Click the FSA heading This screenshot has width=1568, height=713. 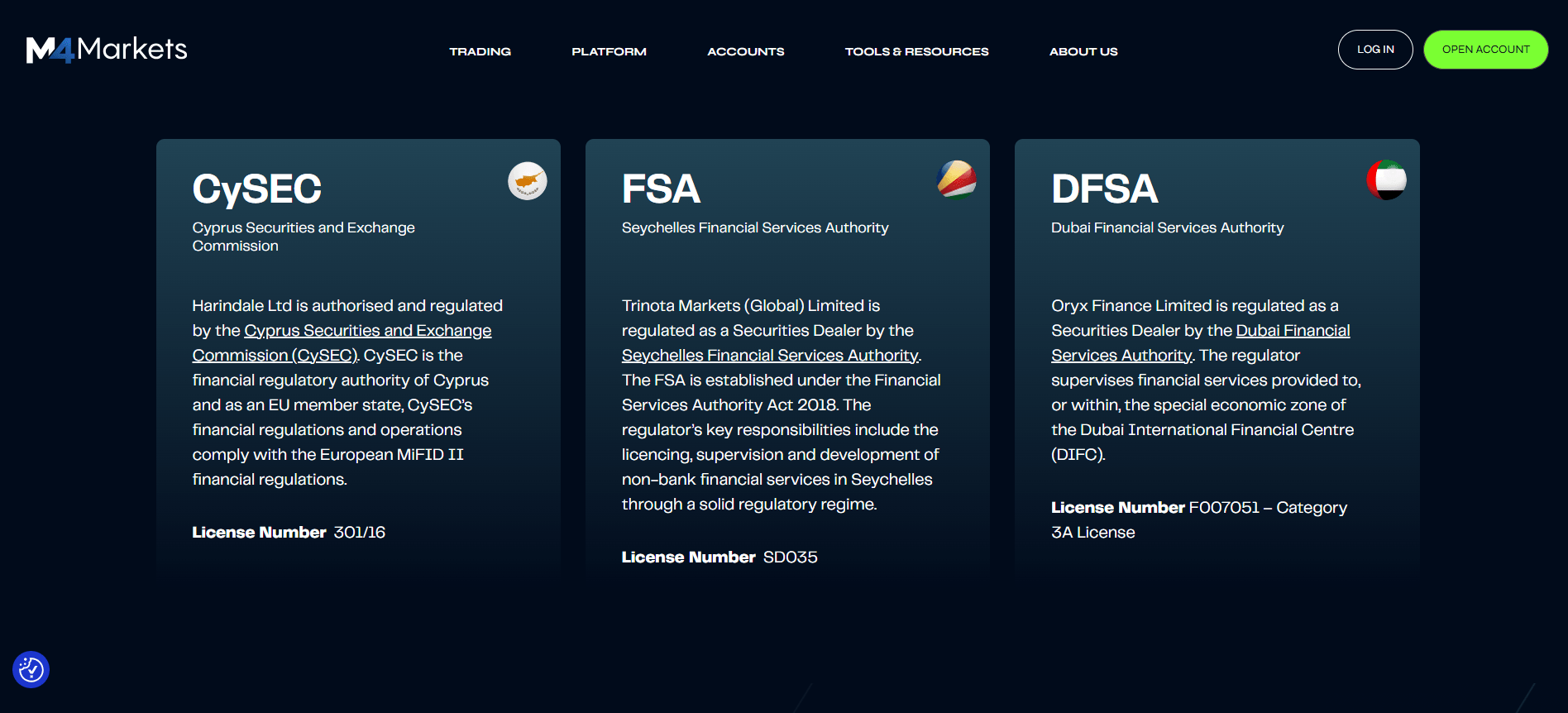(x=661, y=189)
